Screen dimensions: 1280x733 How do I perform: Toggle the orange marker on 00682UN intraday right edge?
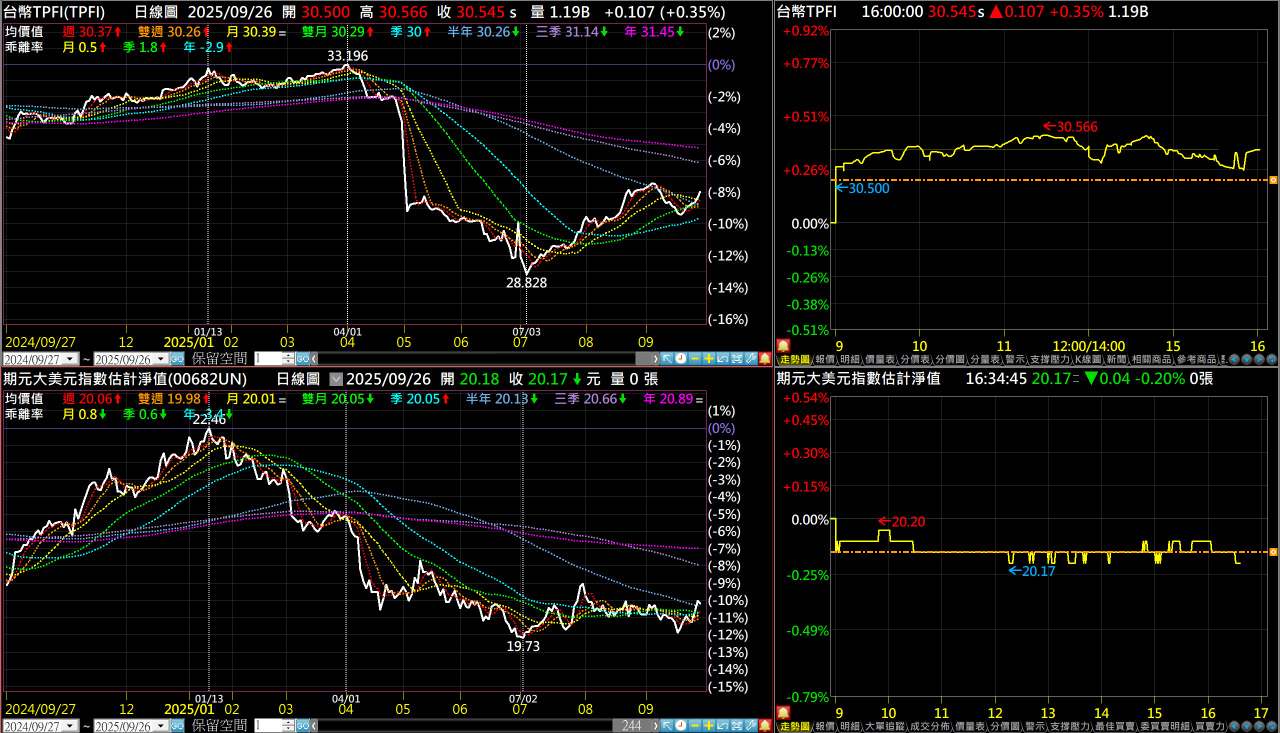[x=1273, y=552]
